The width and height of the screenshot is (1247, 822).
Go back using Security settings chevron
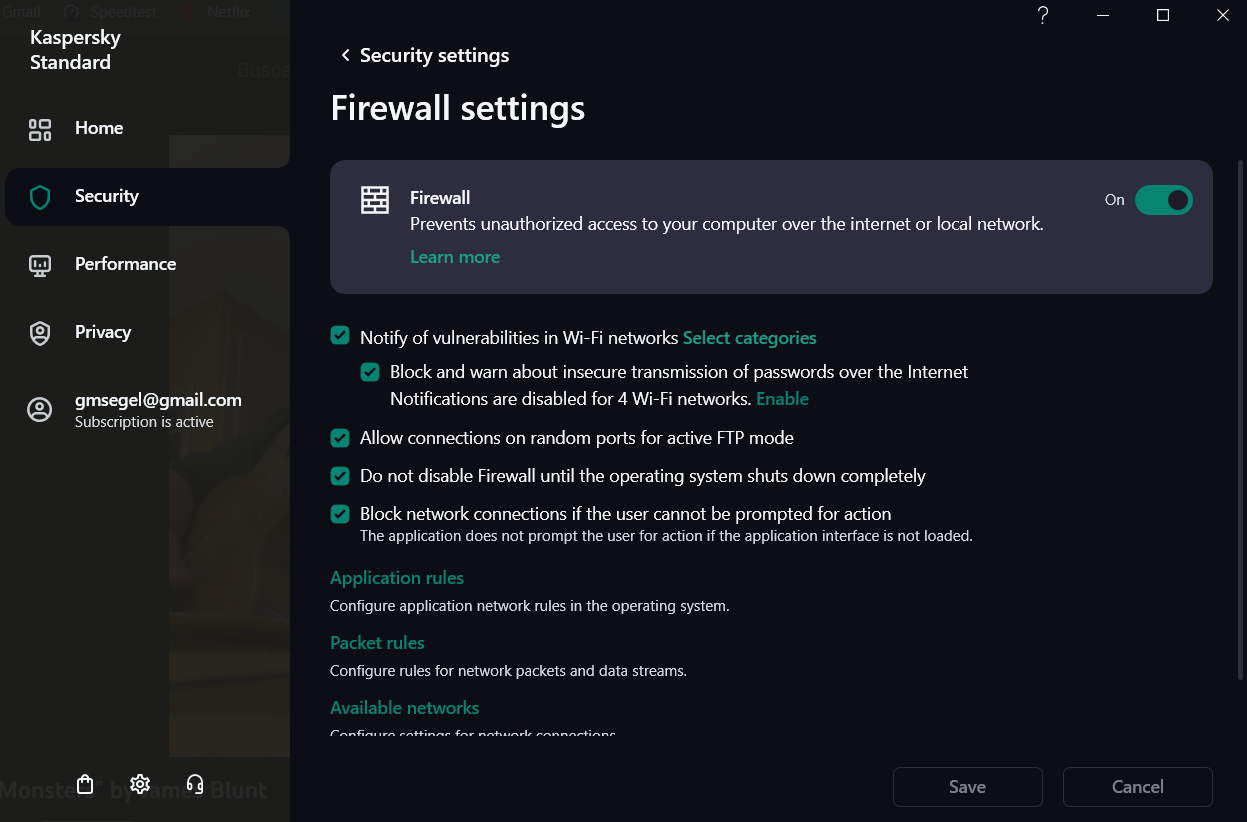pyautogui.click(x=345, y=56)
